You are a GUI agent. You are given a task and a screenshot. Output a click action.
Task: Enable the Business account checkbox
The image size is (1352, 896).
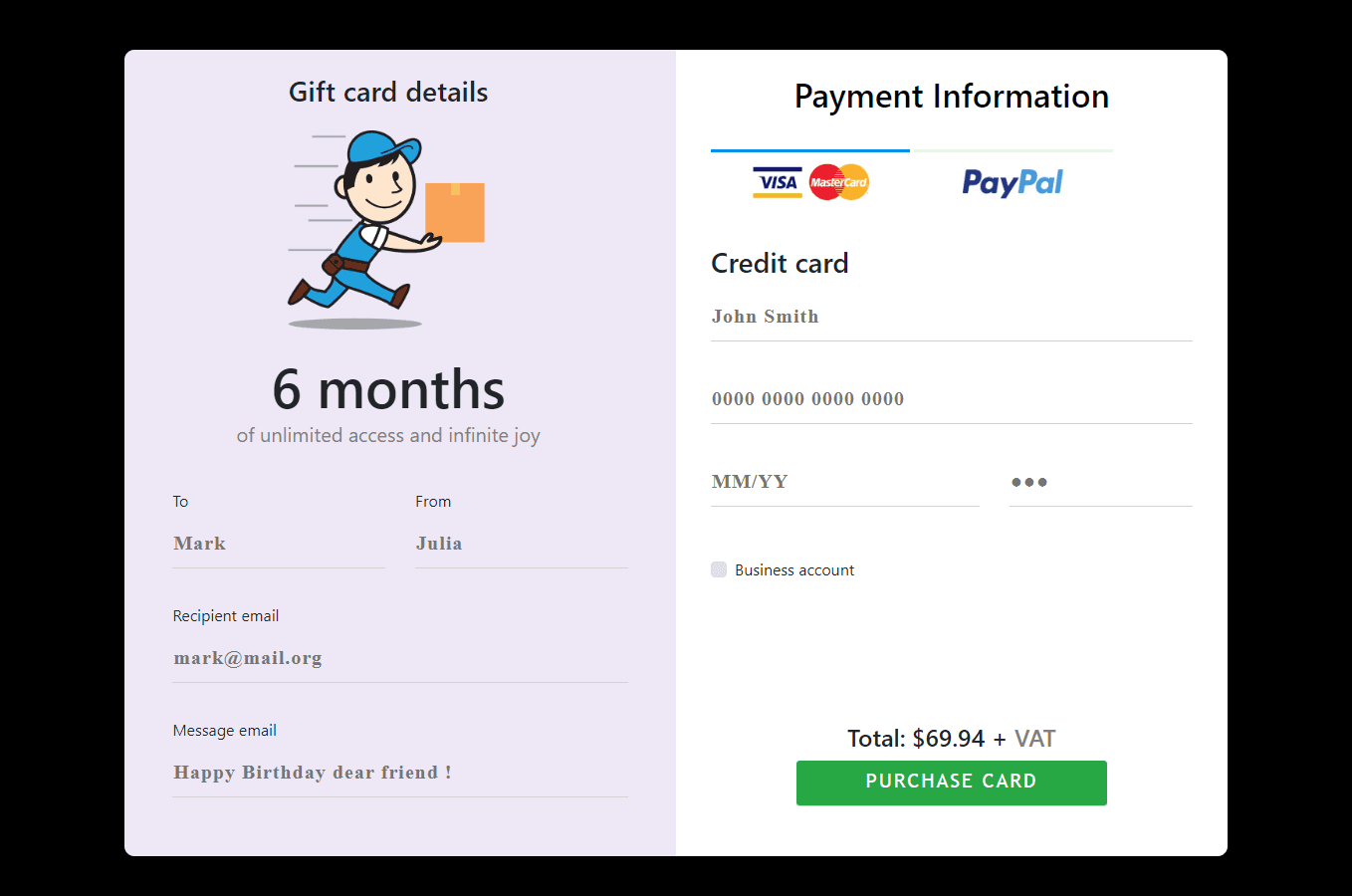(719, 568)
